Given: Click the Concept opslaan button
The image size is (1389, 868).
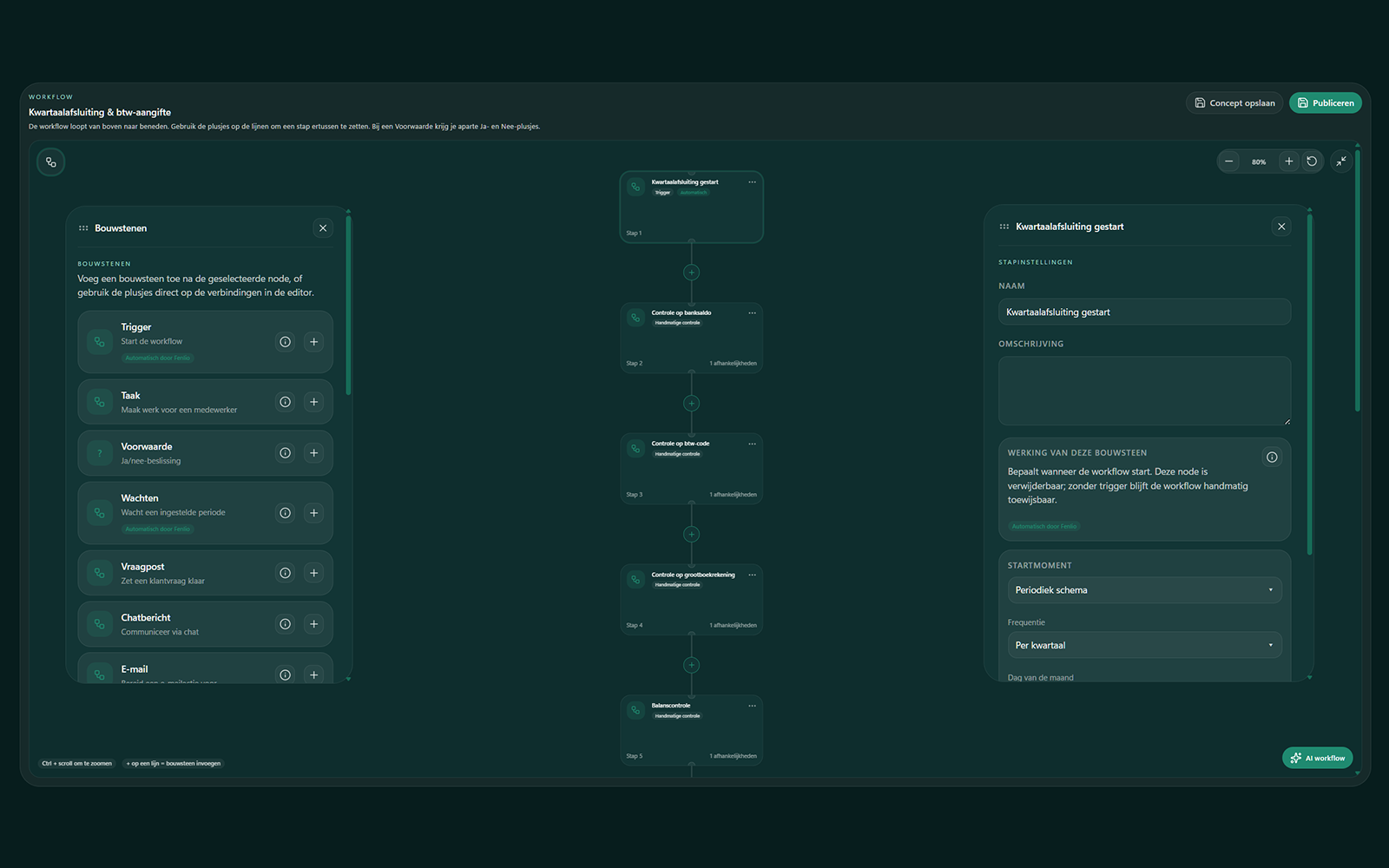Looking at the screenshot, I should click(1234, 102).
